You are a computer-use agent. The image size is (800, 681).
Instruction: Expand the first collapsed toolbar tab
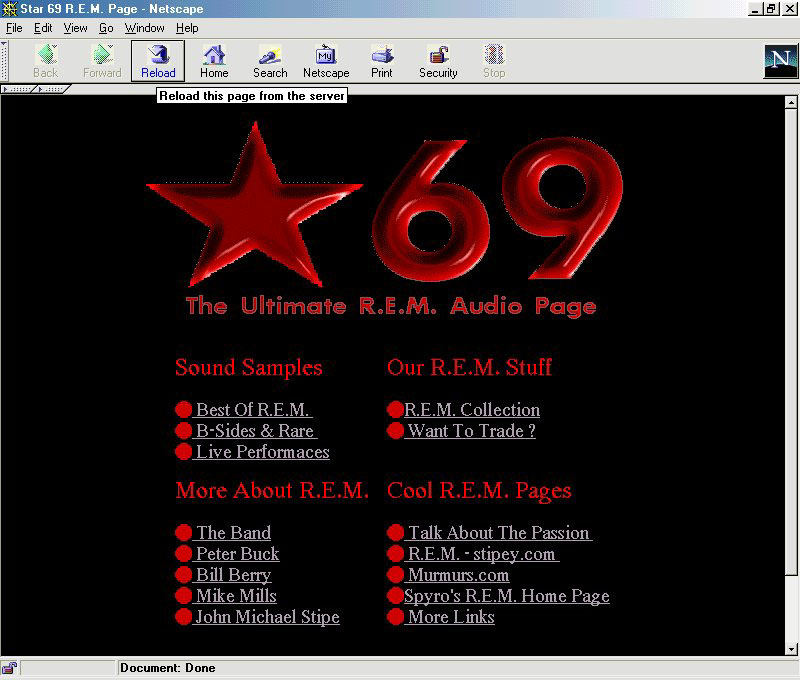[x=19, y=89]
